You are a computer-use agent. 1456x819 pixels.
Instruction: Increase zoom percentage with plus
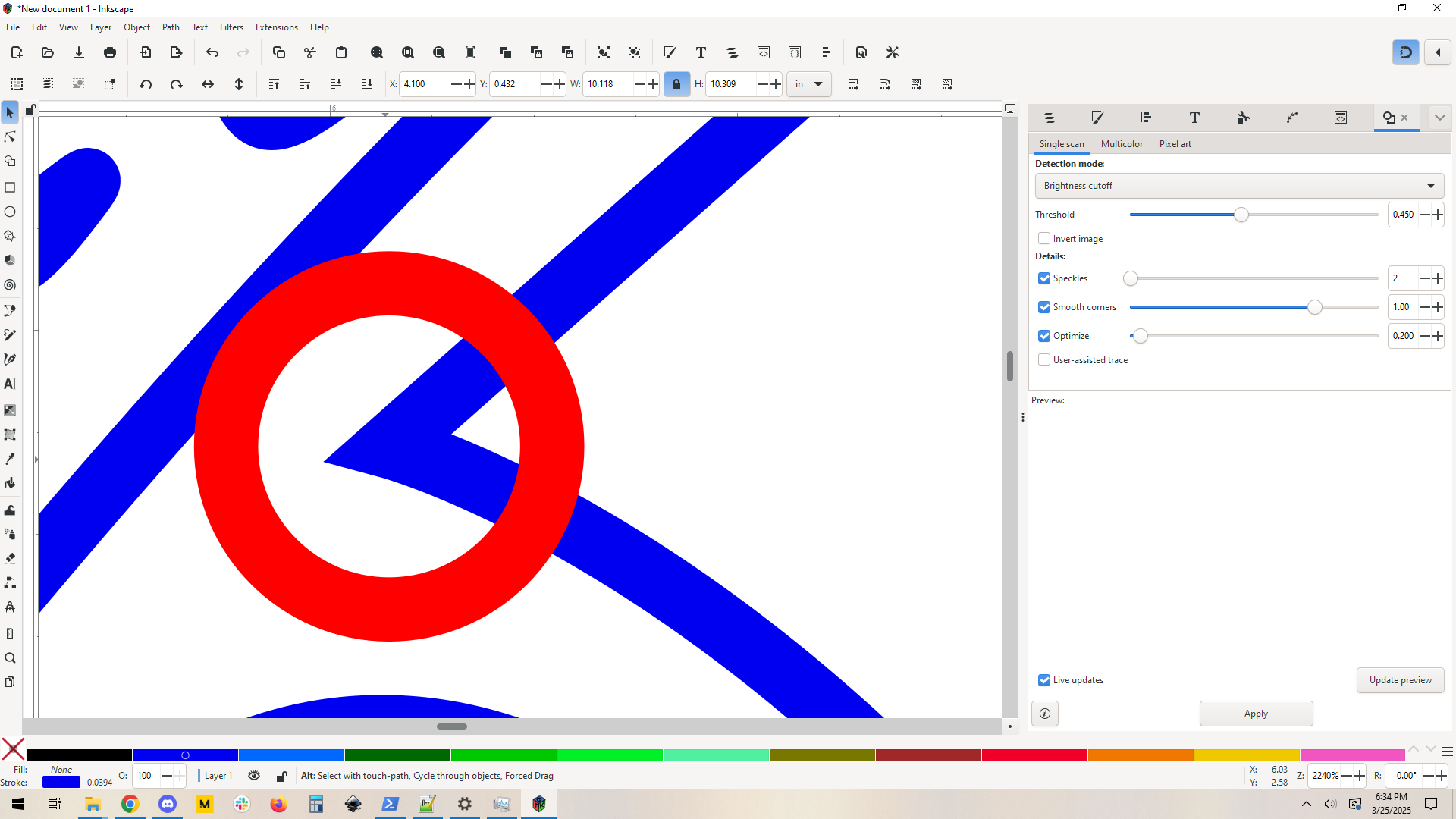point(1360,776)
